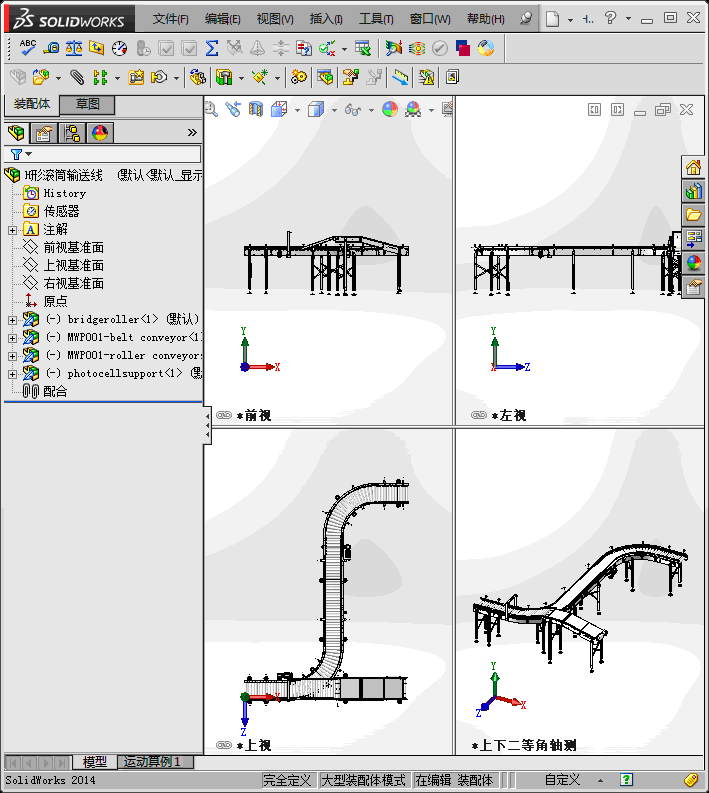Click the Reference Geometry icon
709x793 pixels.
point(260,77)
